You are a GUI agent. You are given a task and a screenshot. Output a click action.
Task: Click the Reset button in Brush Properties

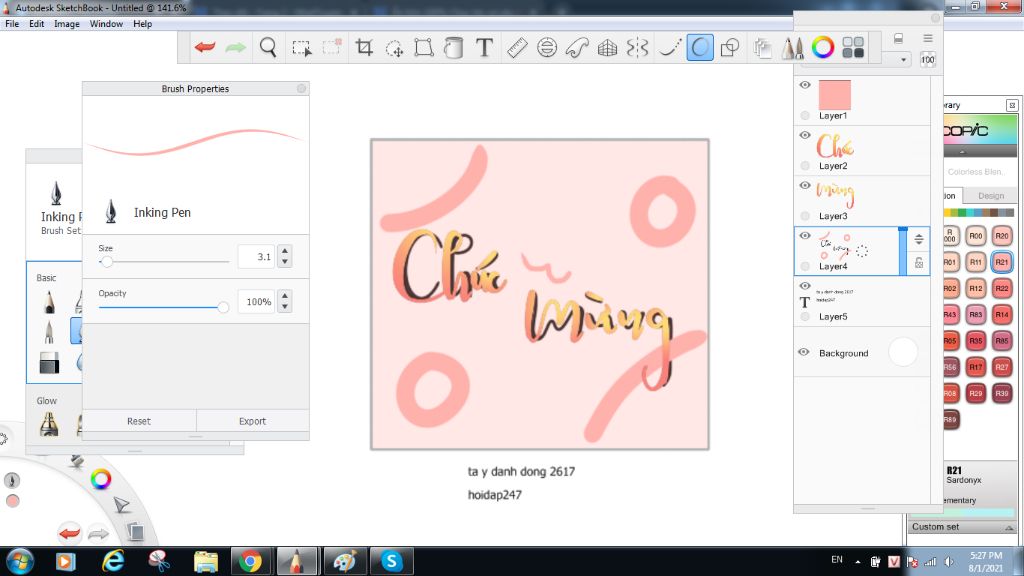point(139,421)
